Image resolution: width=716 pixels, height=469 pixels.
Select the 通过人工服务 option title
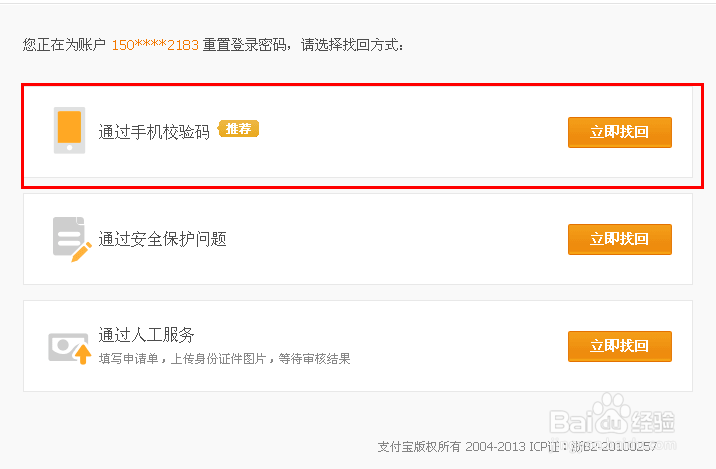[146, 335]
